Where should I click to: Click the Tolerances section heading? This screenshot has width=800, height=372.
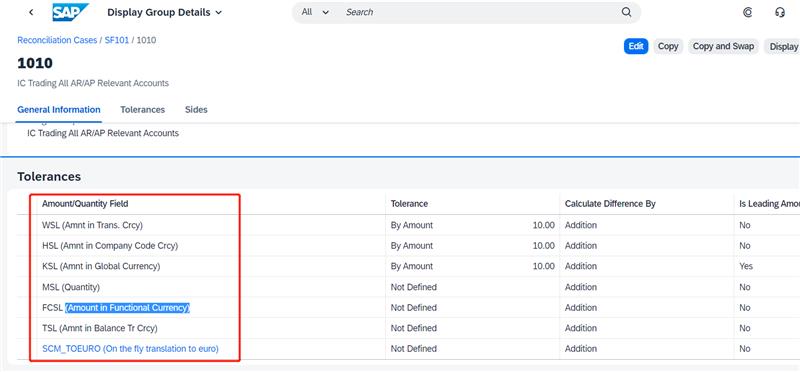(x=49, y=177)
